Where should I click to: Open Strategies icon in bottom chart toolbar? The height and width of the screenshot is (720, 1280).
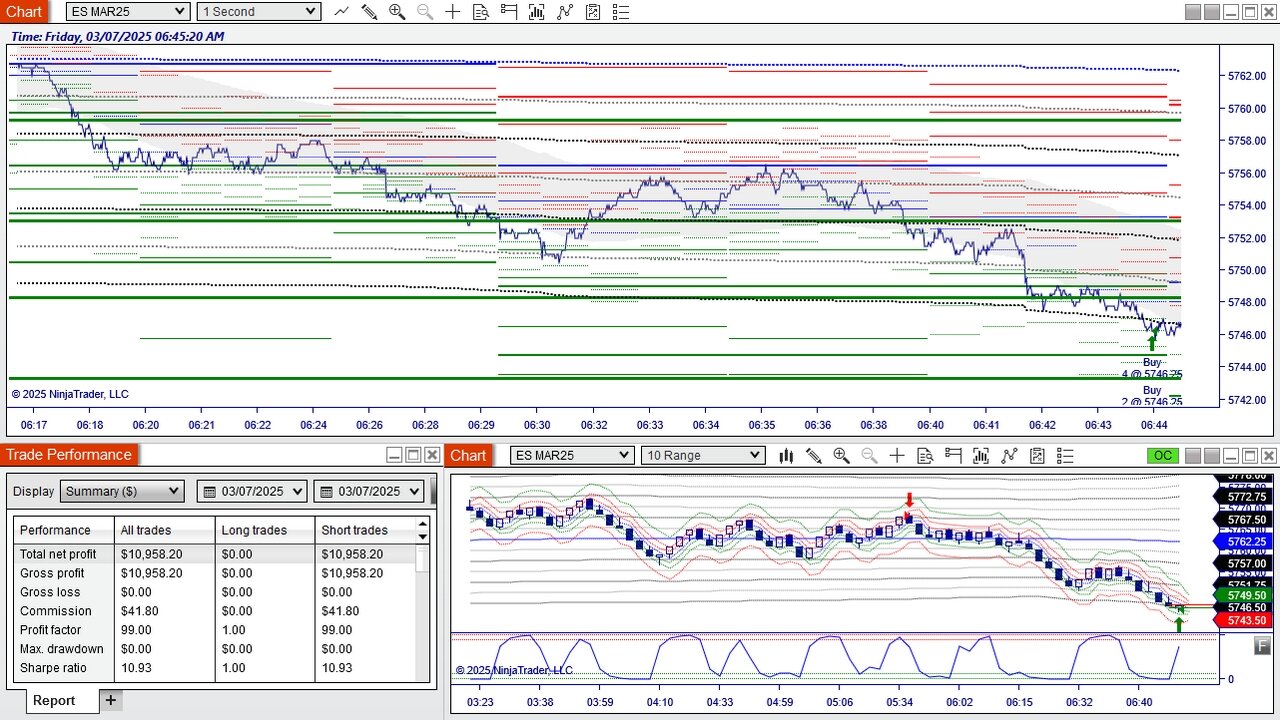(x=1037, y=456)
